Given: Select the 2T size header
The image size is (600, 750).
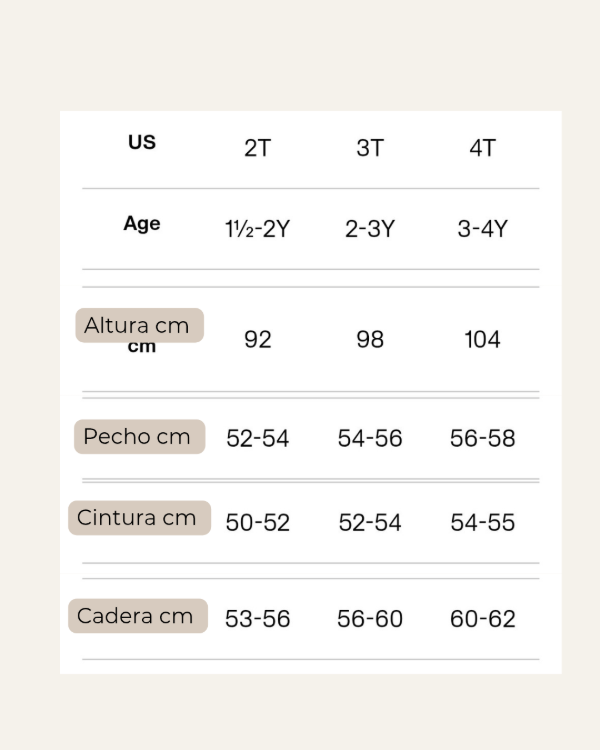Looking at the screenshot, I should coord(257,148).
